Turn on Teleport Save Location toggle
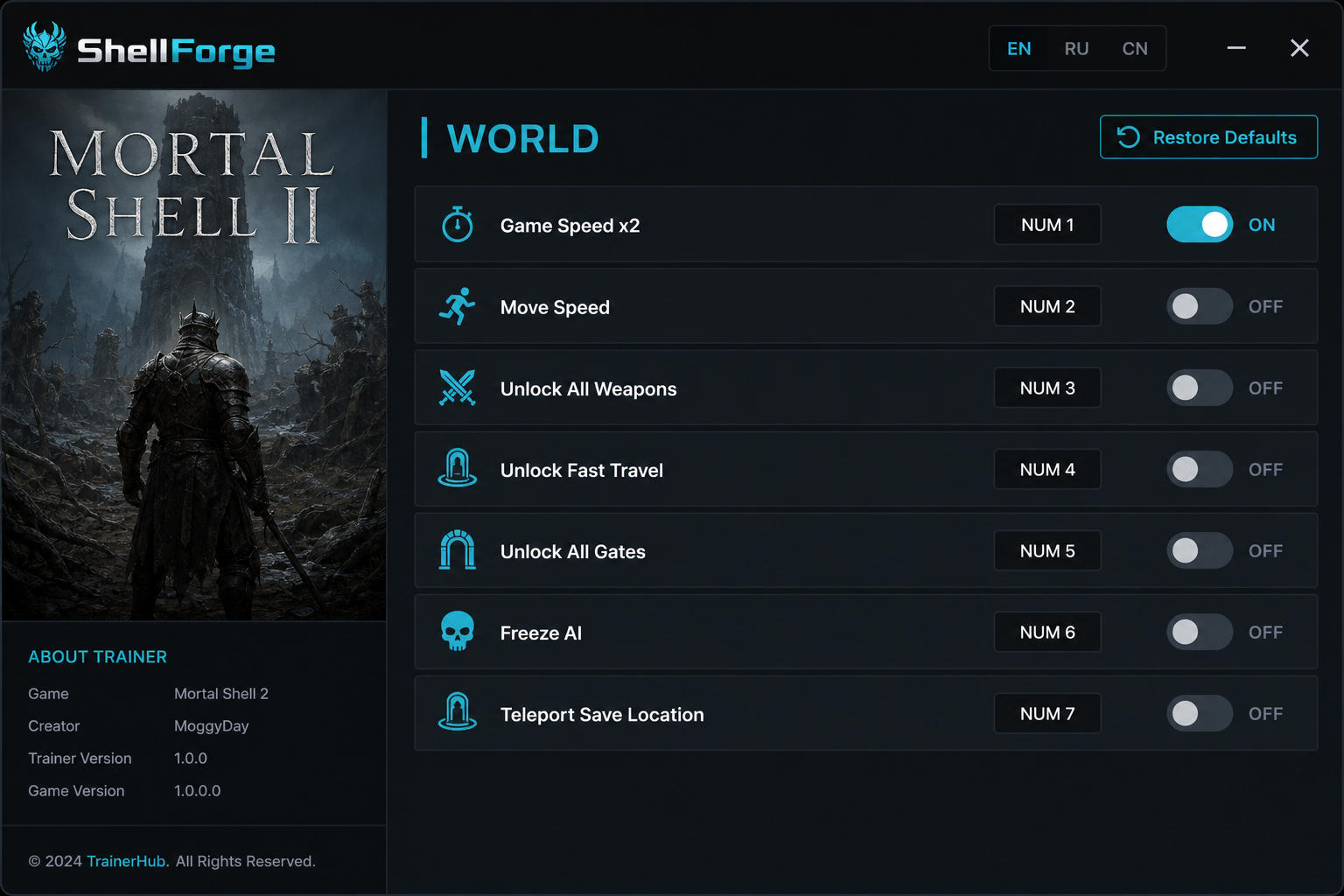The image size is (1344, 896). pos(1200,713)
